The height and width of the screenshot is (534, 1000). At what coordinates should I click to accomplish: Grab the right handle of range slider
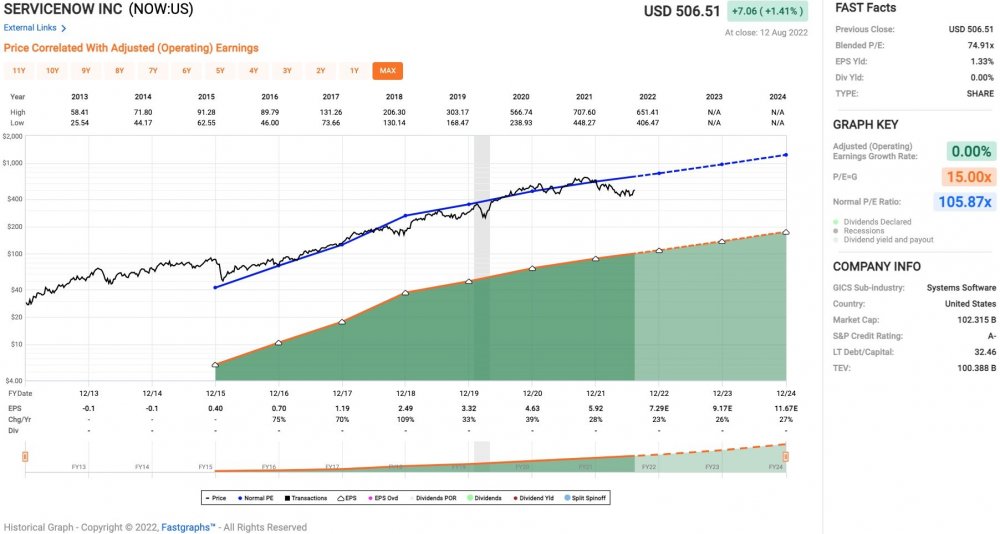(x=786, y=457)
